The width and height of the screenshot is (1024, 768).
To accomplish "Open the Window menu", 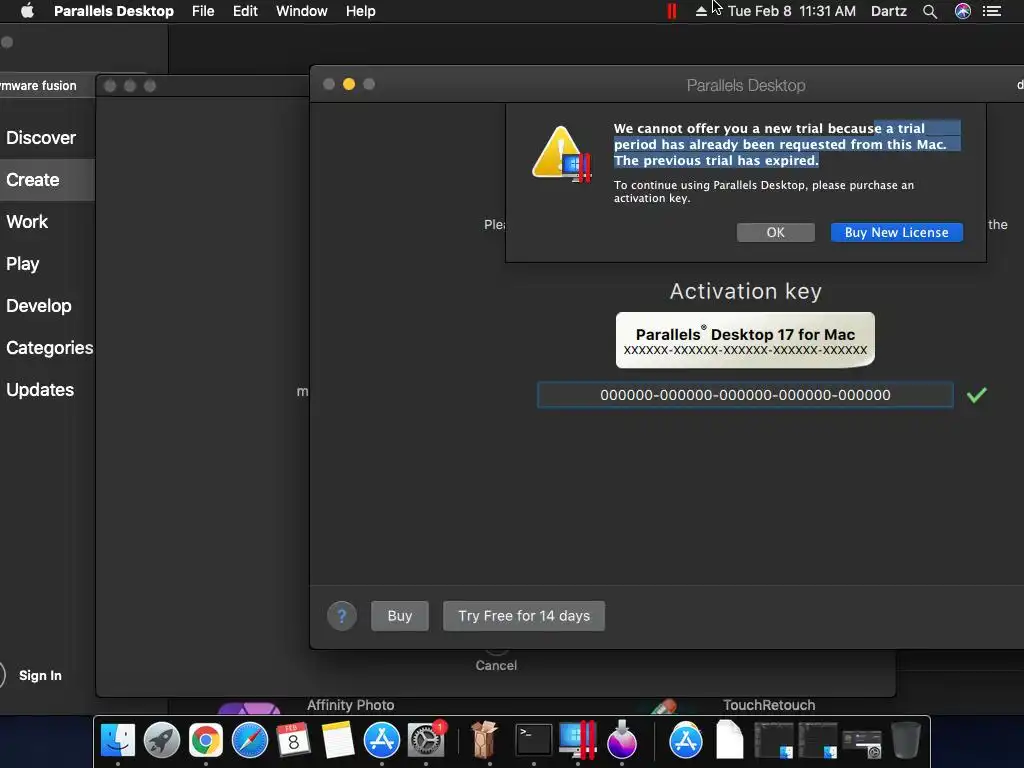I will (302, 11).
